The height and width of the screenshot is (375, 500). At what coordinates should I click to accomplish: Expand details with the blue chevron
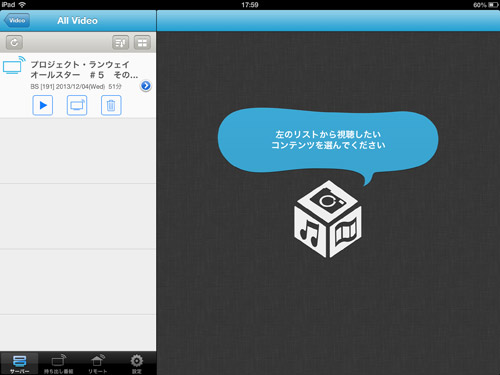[146, 86]
